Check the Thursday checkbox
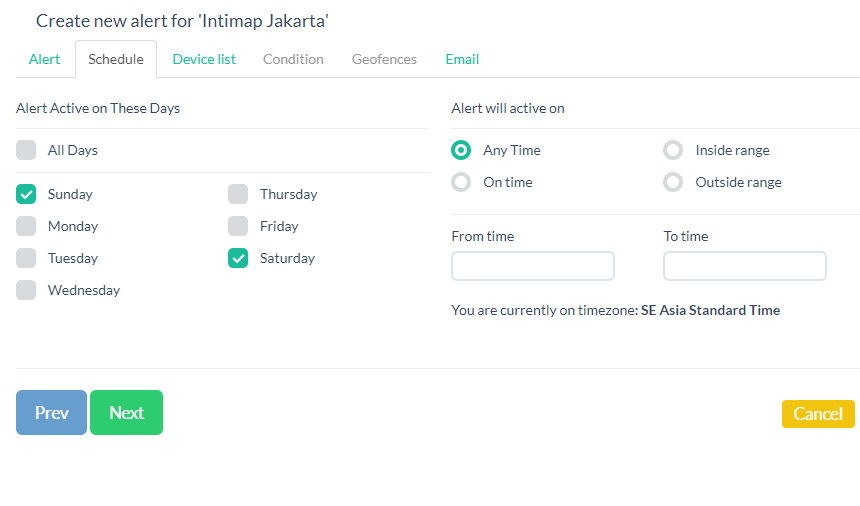 [238, 195]
